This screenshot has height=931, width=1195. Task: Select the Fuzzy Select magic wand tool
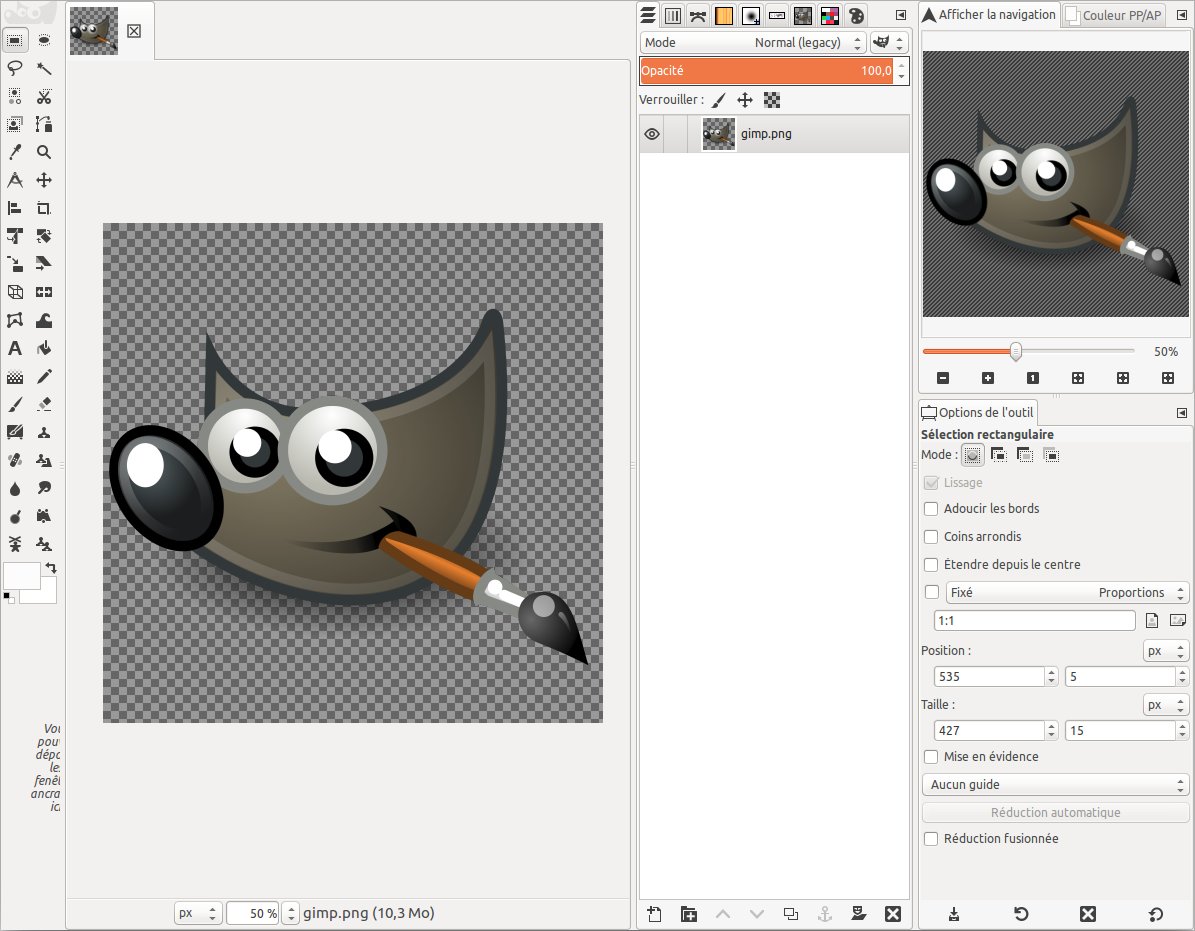[44, 68]
